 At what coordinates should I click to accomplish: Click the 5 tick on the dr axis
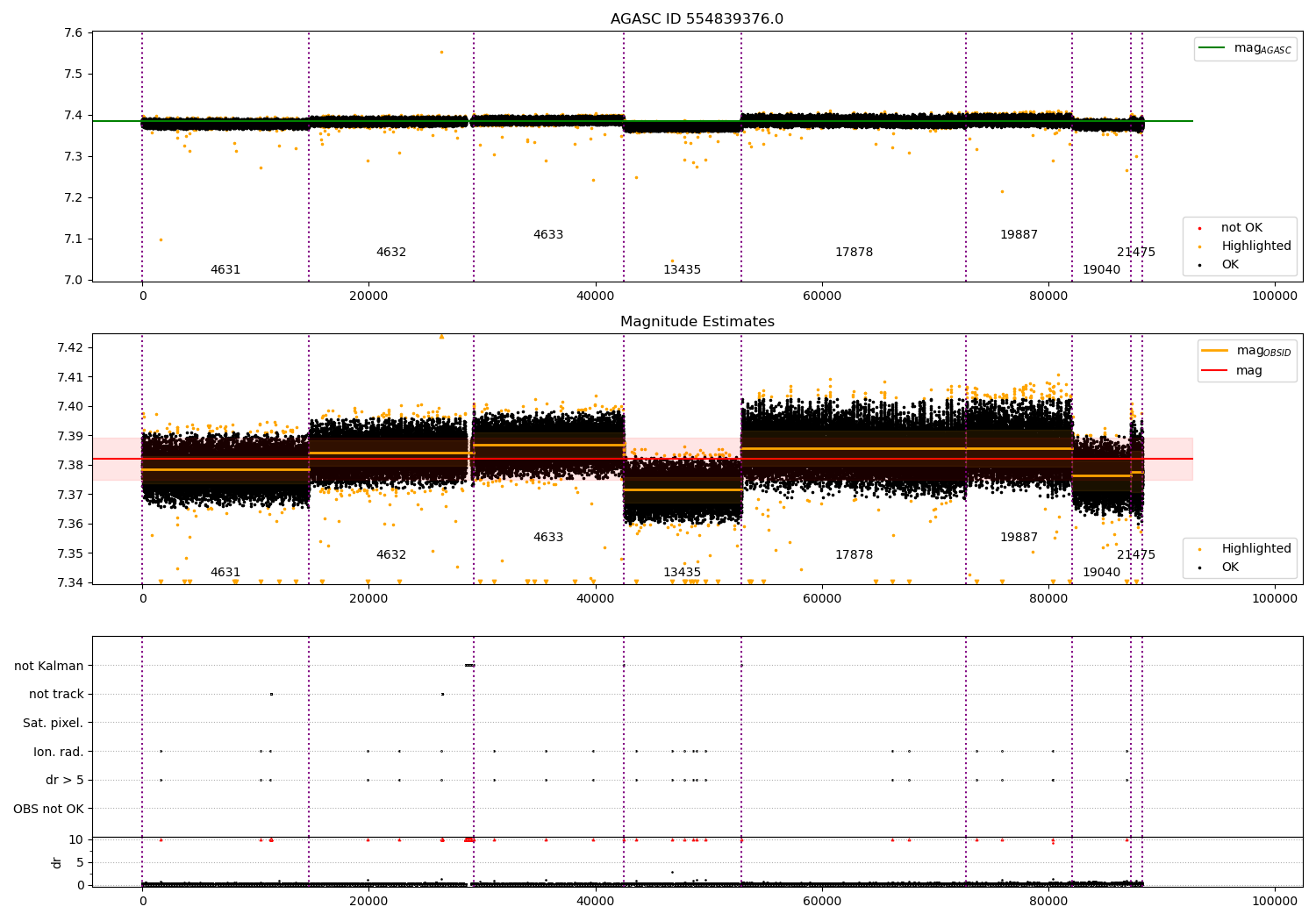tap(80, 863)
